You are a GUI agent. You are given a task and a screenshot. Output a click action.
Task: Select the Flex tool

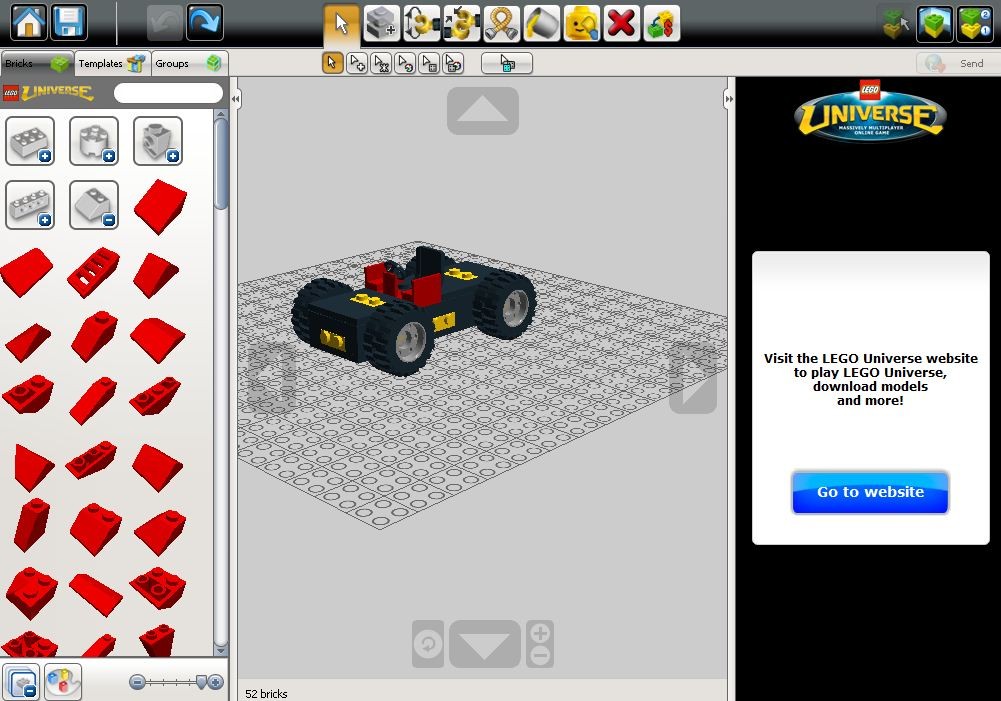tap(501, 22)
